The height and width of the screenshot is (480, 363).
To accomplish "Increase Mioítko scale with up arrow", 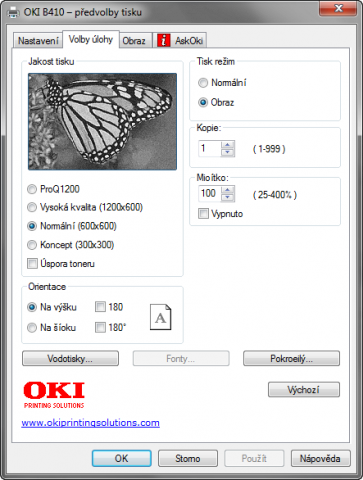I will pyautogui.click(x=228, y=190).
